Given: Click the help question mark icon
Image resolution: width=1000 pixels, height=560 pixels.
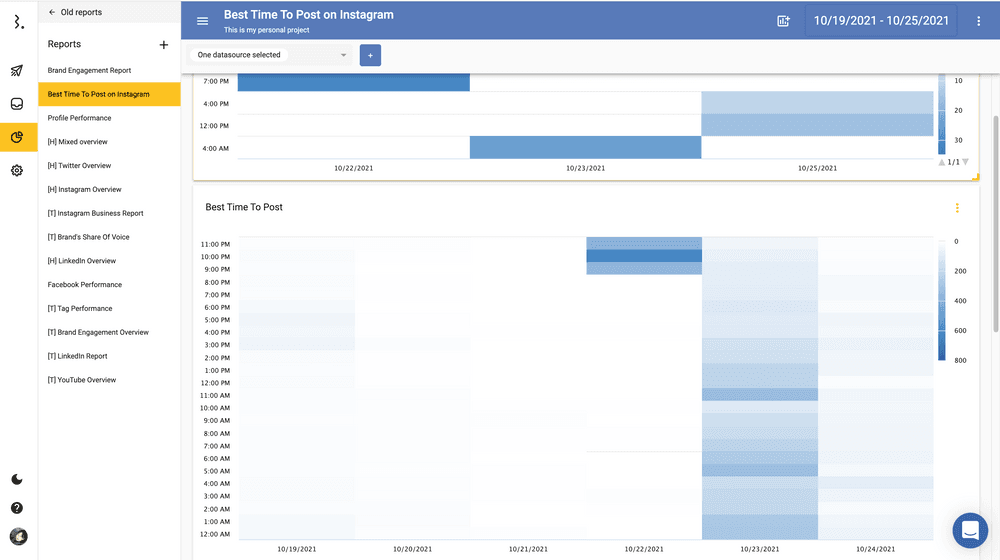Looking at the screenshot, I should [x=17, y=508].
